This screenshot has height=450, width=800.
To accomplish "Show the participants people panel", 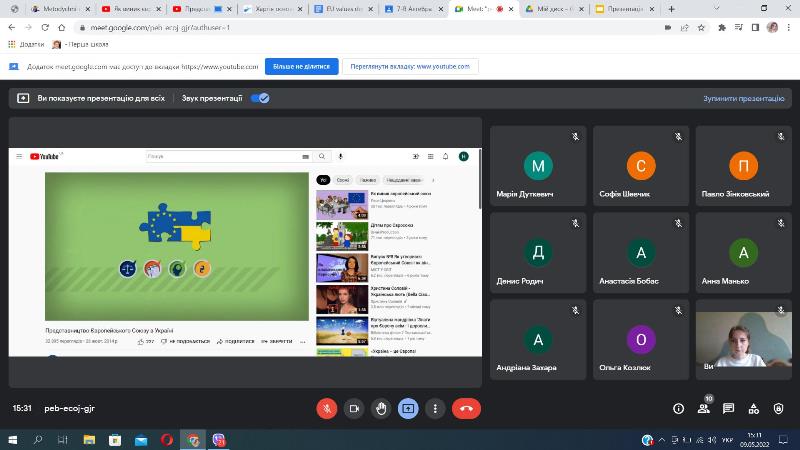I will click(x=704, y=408).
